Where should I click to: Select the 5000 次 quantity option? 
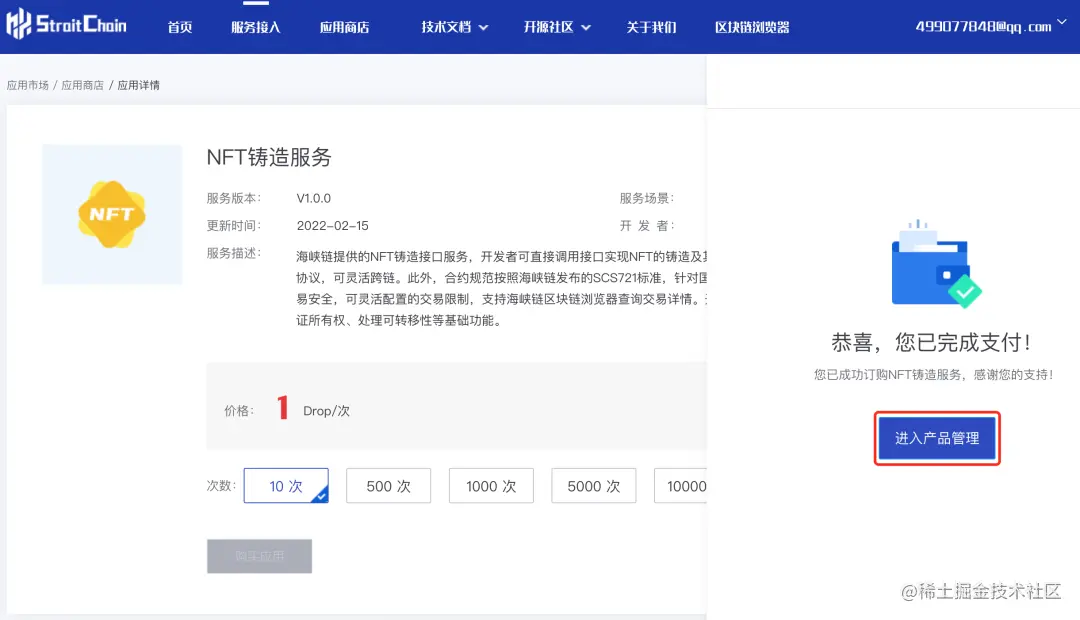coord(593,486)
